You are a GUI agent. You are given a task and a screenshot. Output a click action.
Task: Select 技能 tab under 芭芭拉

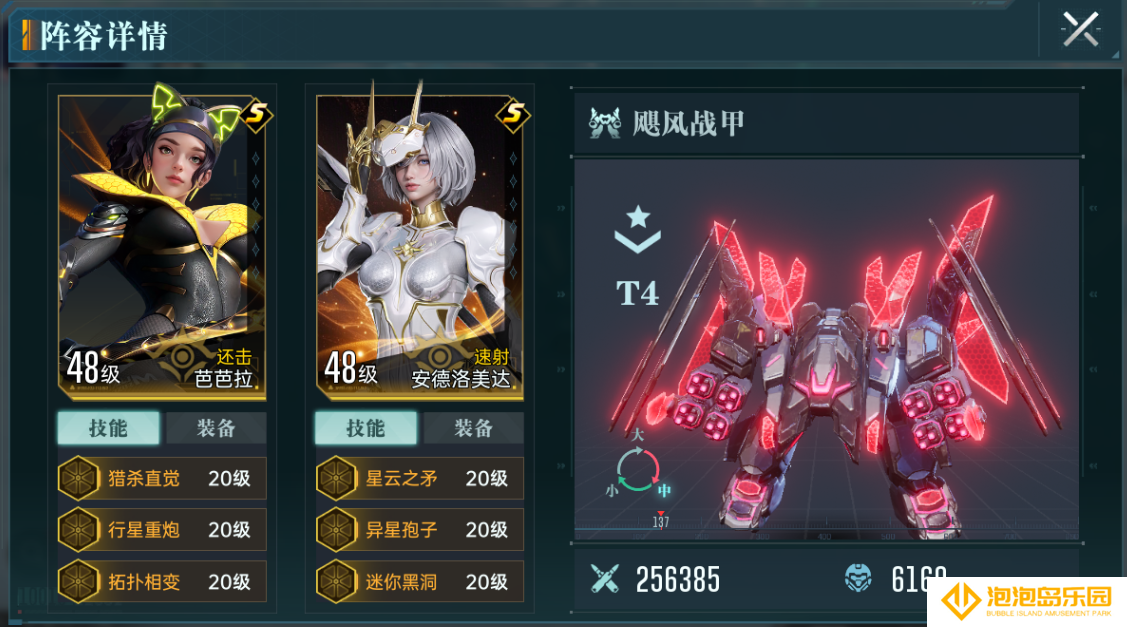109,428
